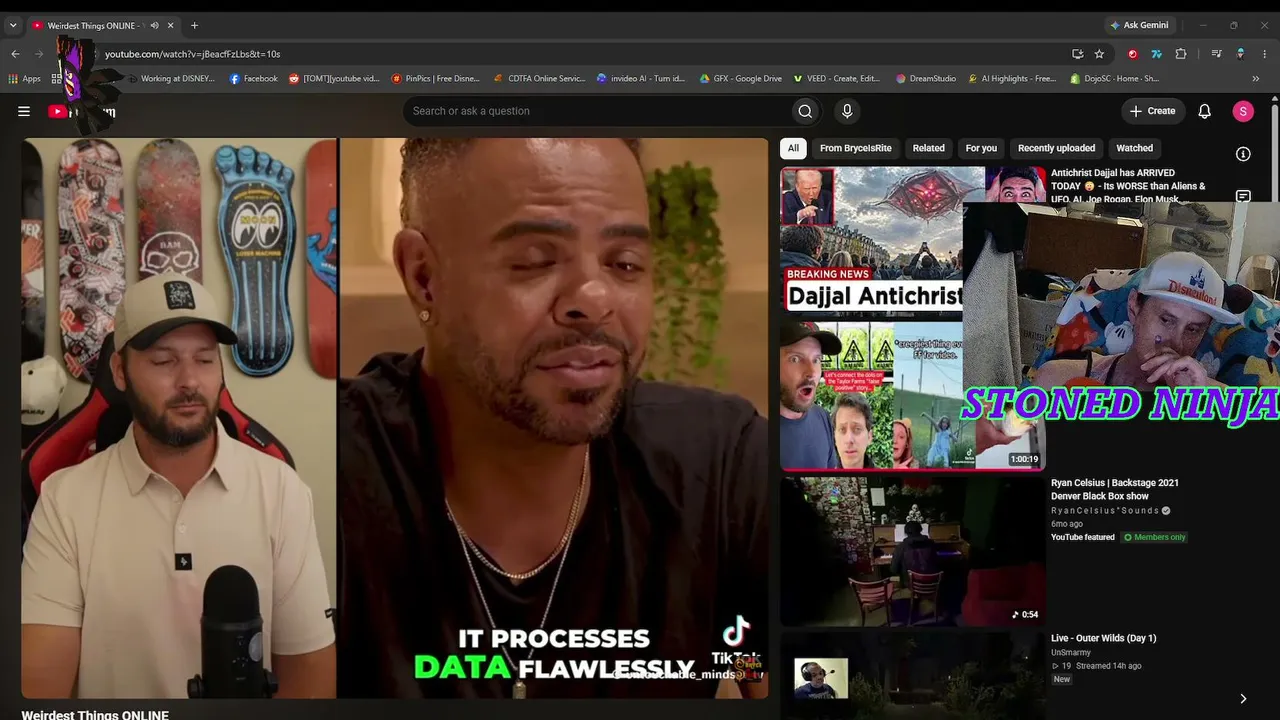Switch to the Weirdest Things ONLINE tab
Screen dimensions: 1280x720
tap(96, 26)
